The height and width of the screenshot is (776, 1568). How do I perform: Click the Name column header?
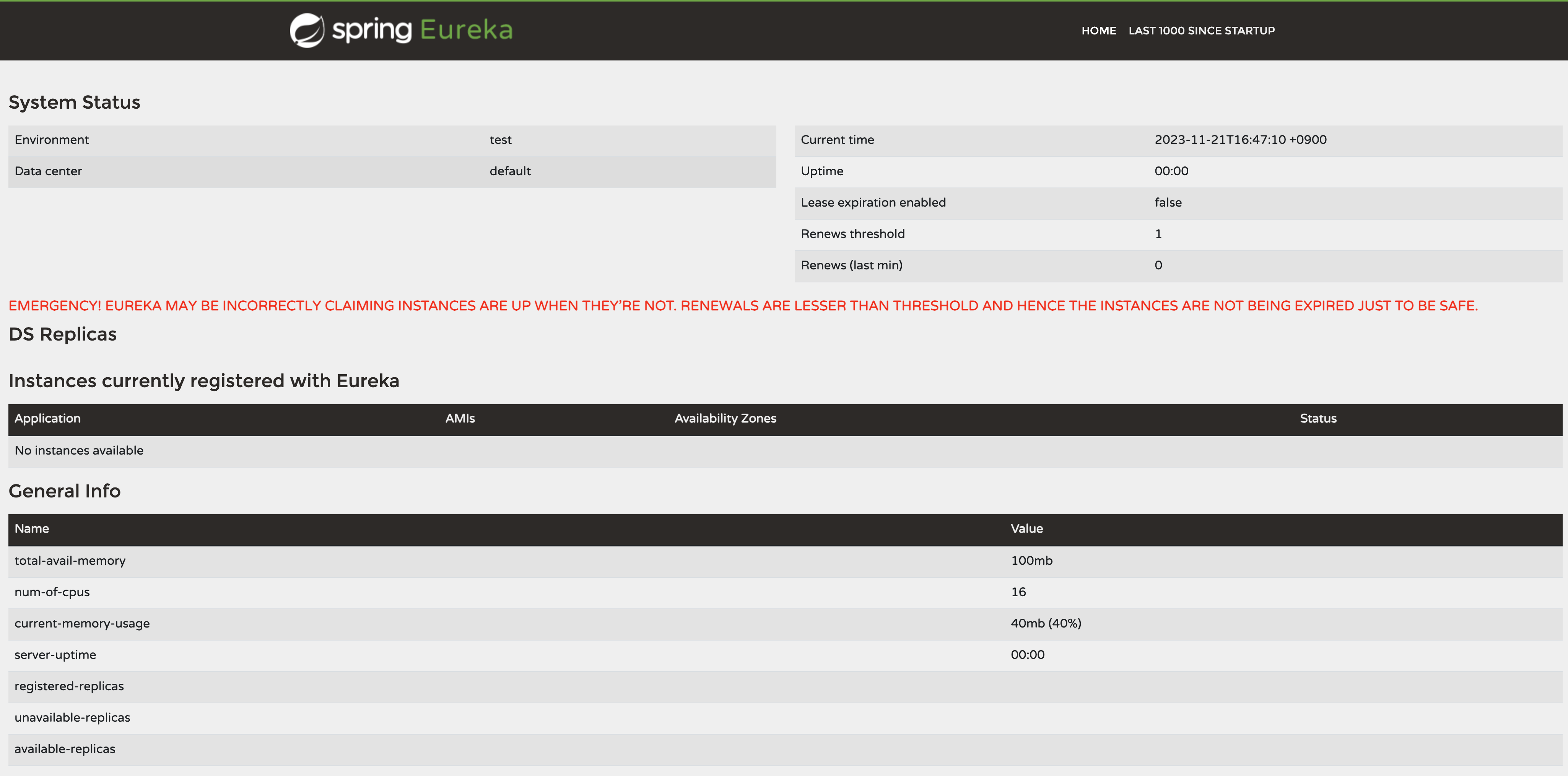(32, 529)
